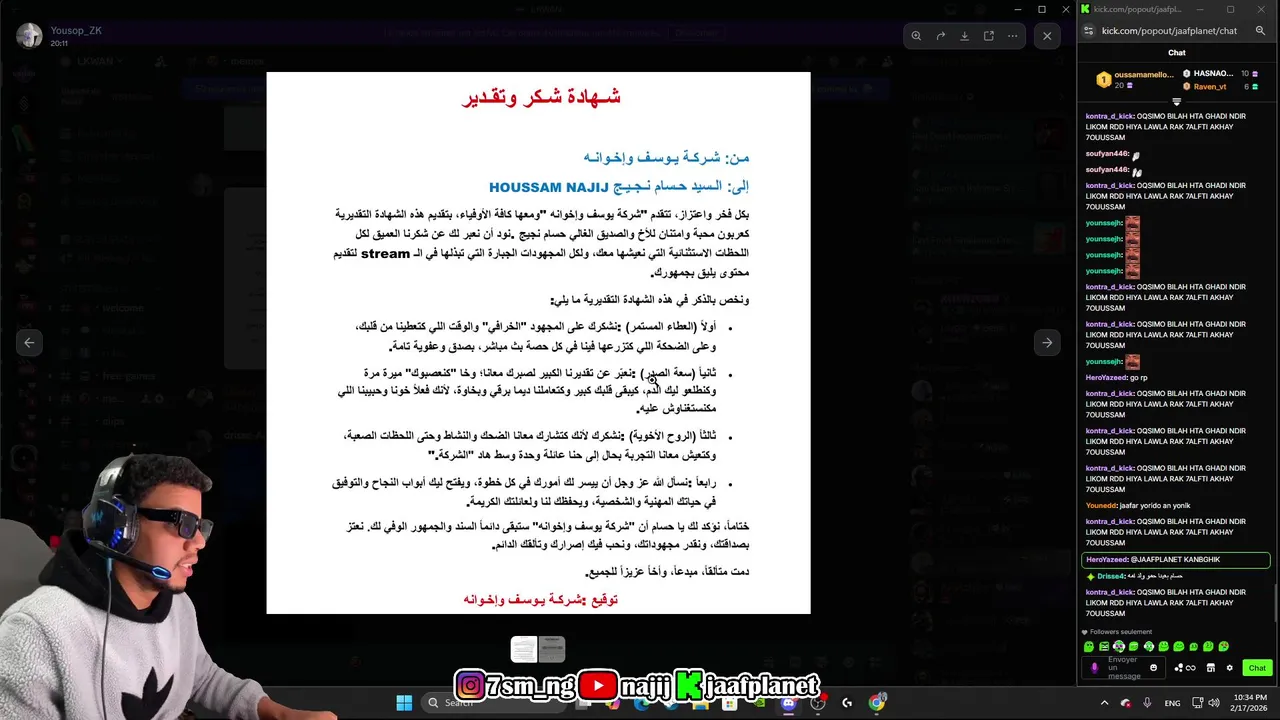Click username Younedd in chat

pos(1101,506)
